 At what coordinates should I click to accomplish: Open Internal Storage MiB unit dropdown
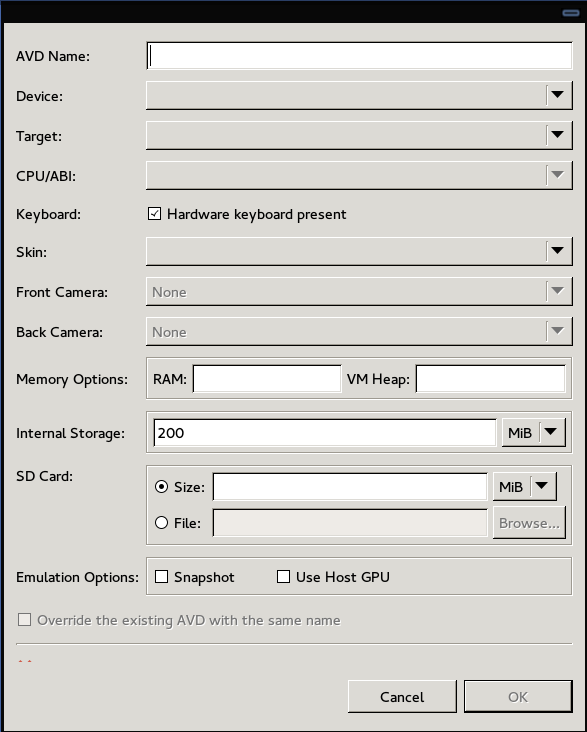pyautogui.click(x=533, y=433)
